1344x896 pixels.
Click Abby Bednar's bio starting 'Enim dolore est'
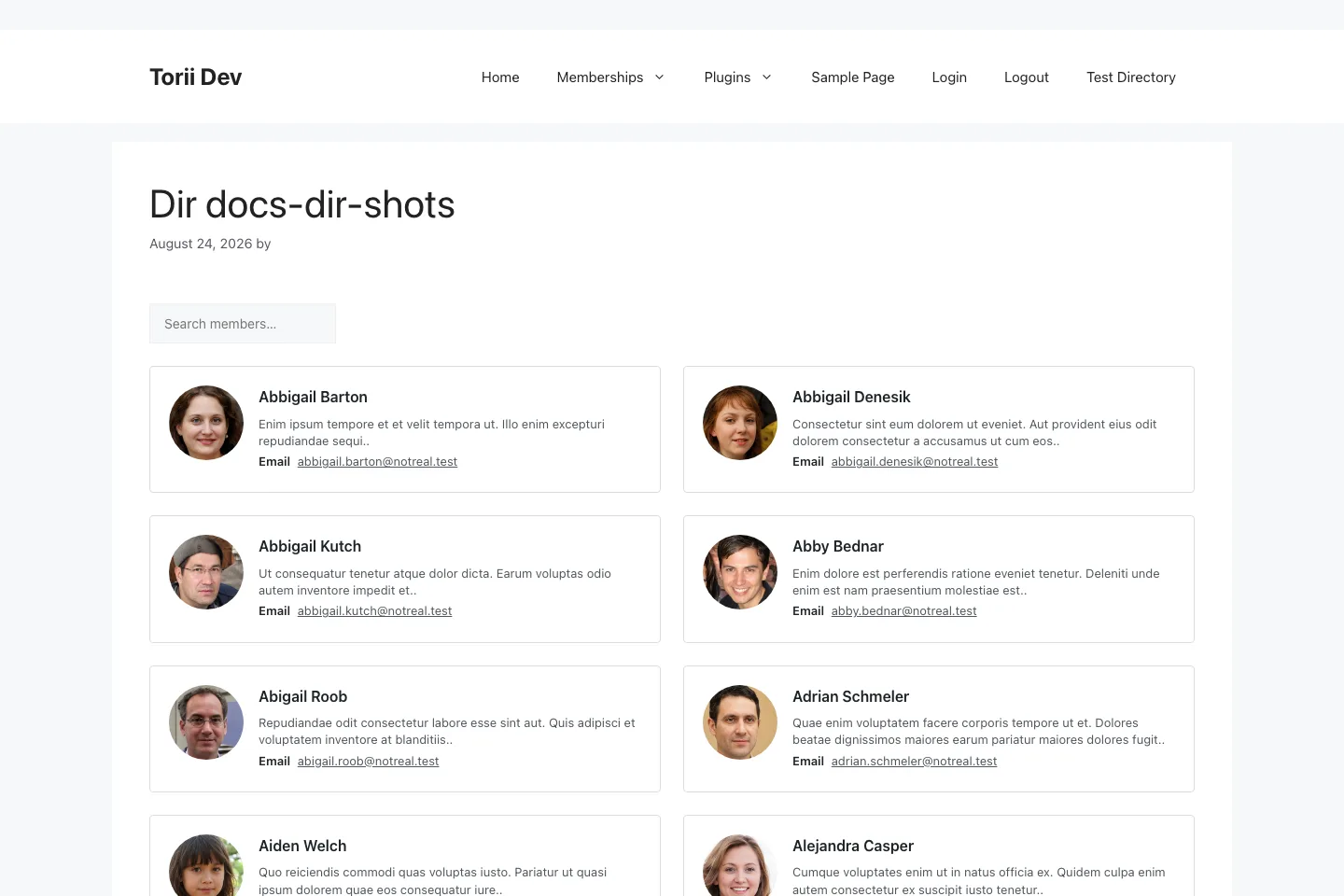pos(976,581)
